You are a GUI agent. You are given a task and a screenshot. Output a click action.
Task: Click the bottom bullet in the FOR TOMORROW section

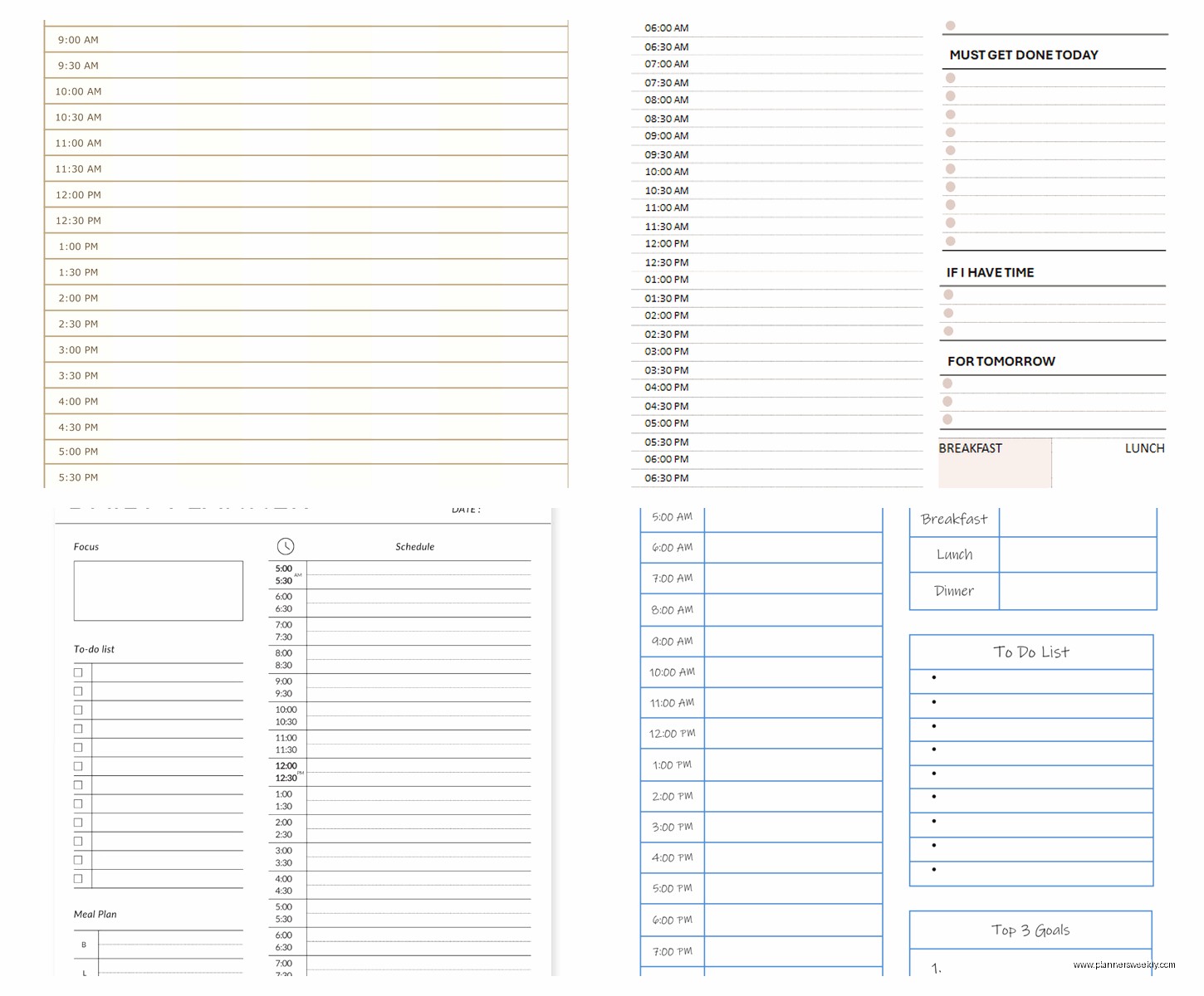pos(948,420)
